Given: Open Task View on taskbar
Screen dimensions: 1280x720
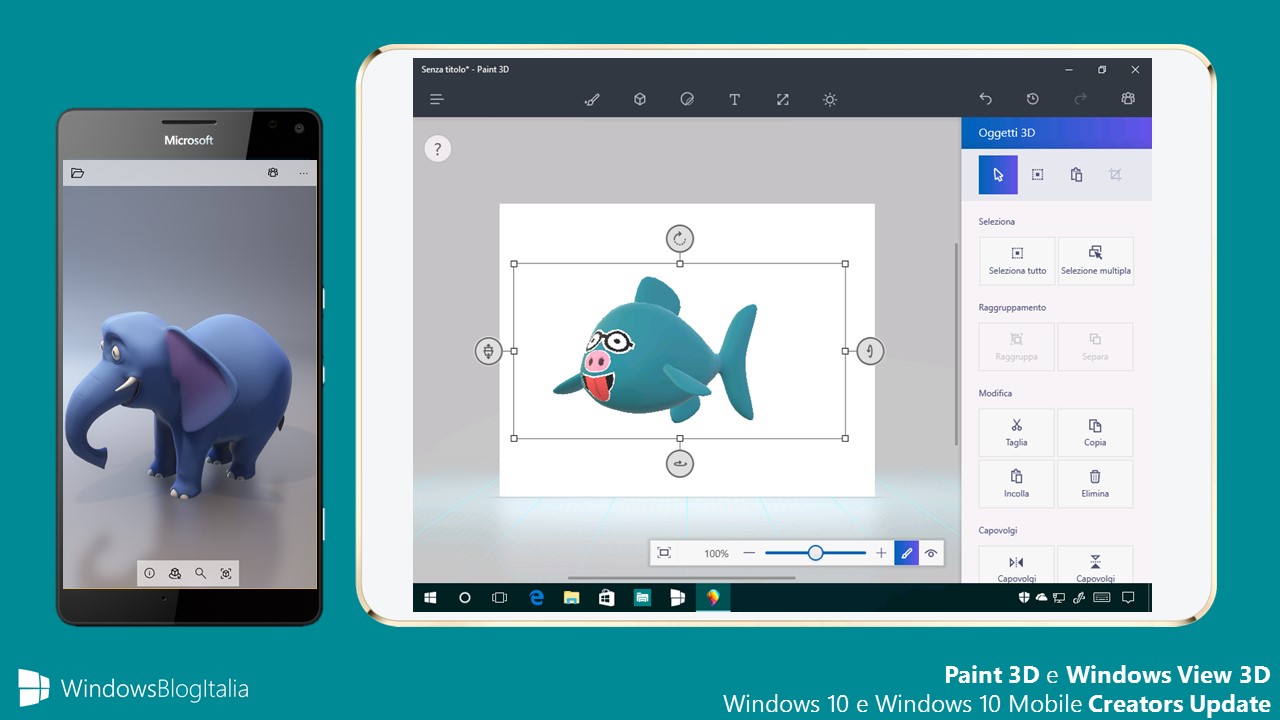Looking at the screenshot, I should 500,598.
